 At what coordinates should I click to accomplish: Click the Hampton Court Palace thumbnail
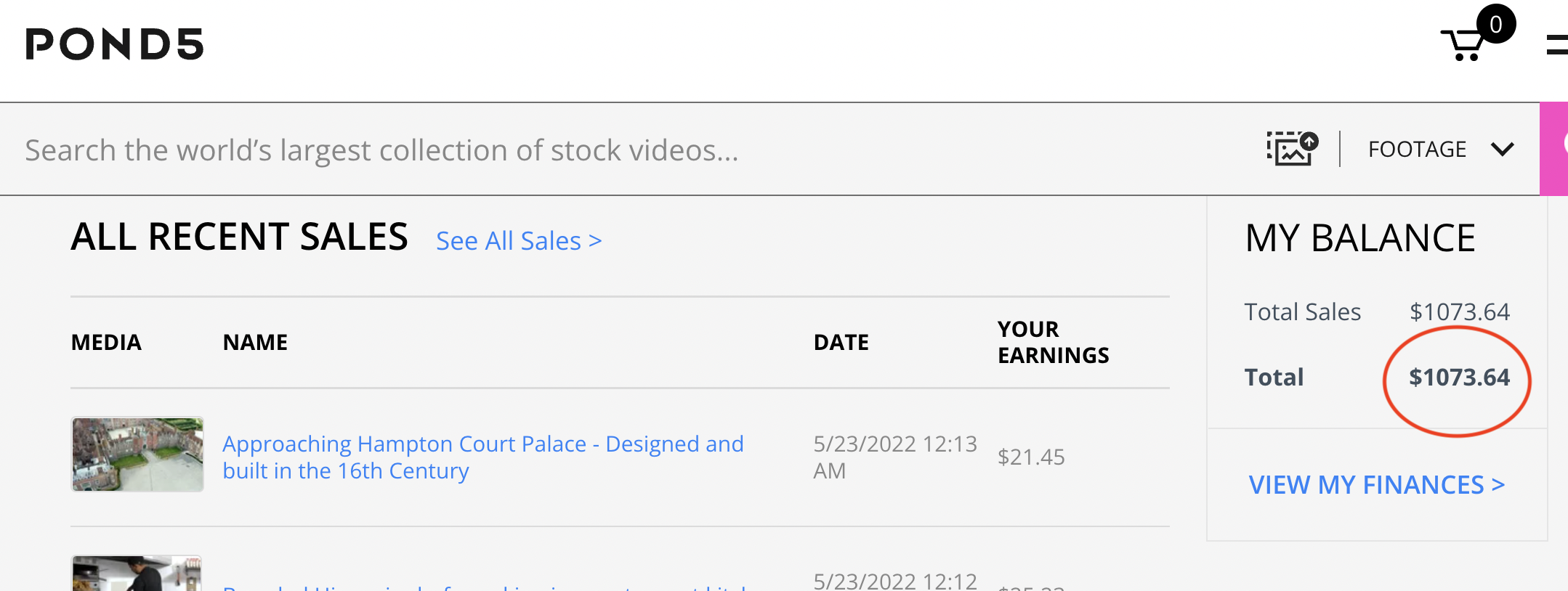pyautogui.click(x=137, y=455)
